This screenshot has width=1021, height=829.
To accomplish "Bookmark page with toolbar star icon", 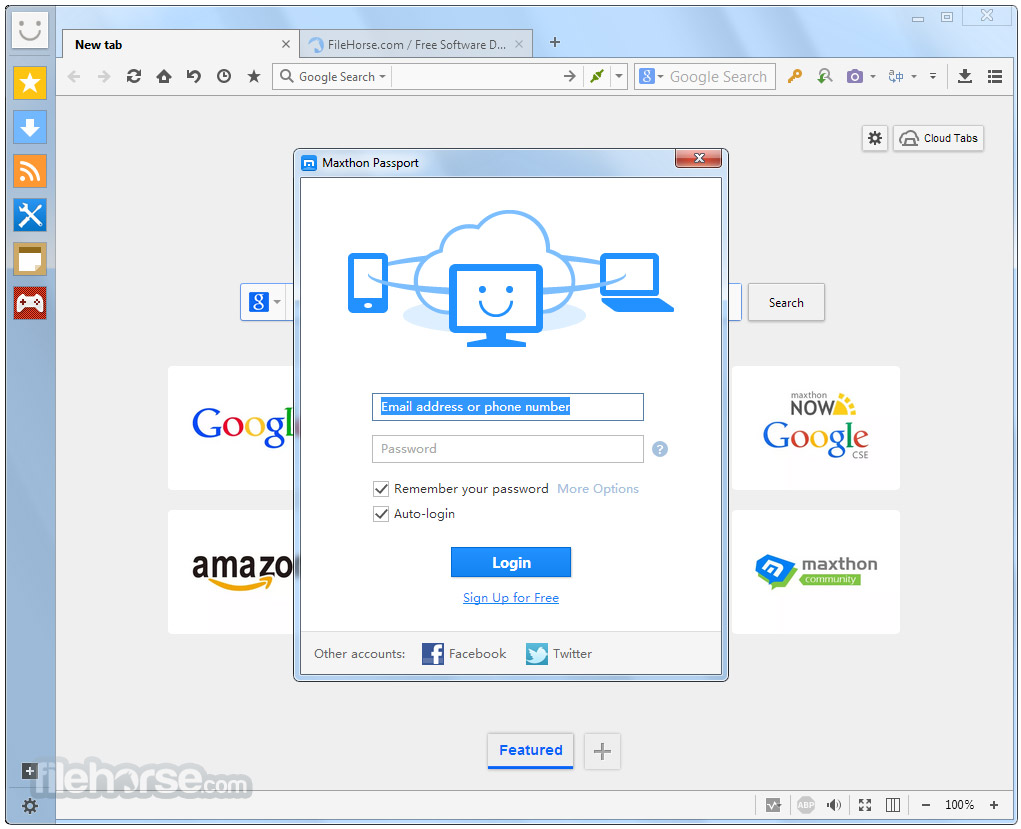I will click(x=254, y=77).
